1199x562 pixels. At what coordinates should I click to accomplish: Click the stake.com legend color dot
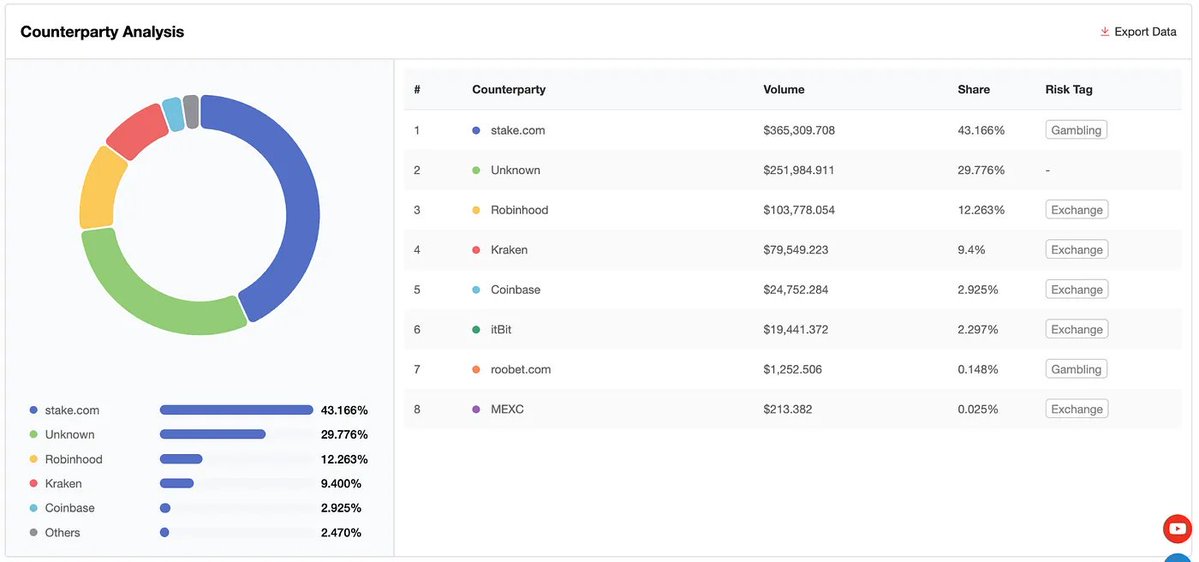[x=33, y=411]
